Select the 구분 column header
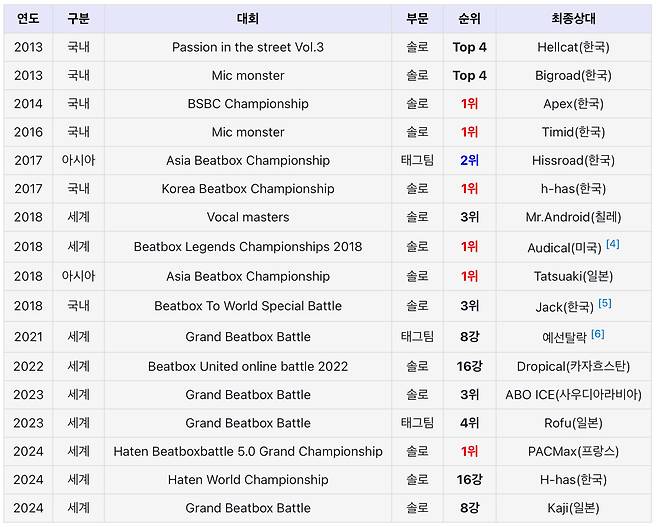This screenshot has width=658, height=527. [x=78, y=18]
